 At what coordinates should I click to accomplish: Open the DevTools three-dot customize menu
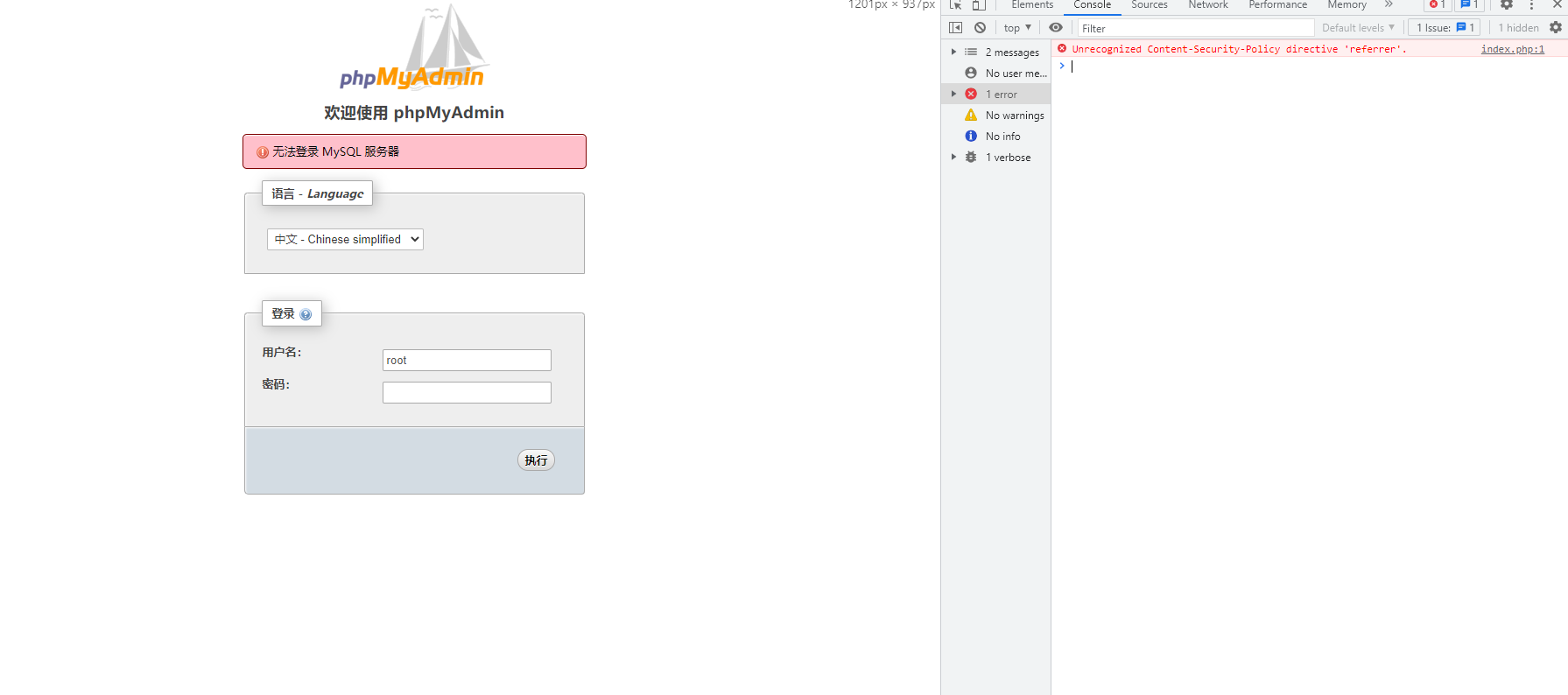[1531, 4]
